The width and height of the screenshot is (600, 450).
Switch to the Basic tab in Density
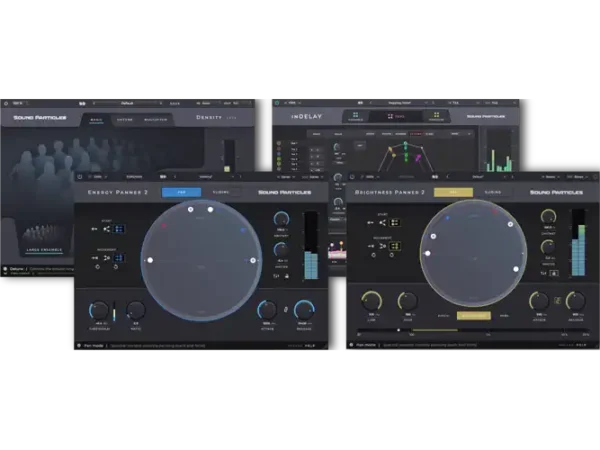click(x=96, y=120)
